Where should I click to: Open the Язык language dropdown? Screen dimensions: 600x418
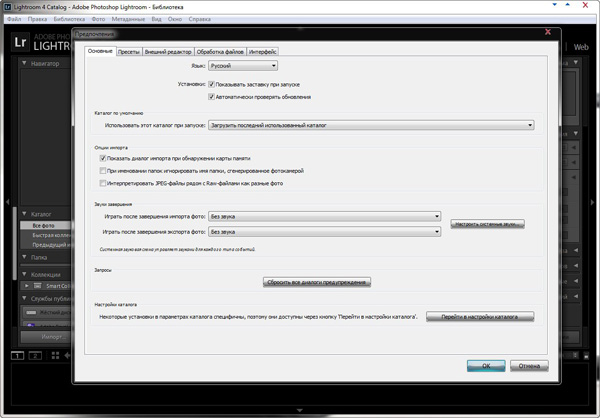pos(236,66)
